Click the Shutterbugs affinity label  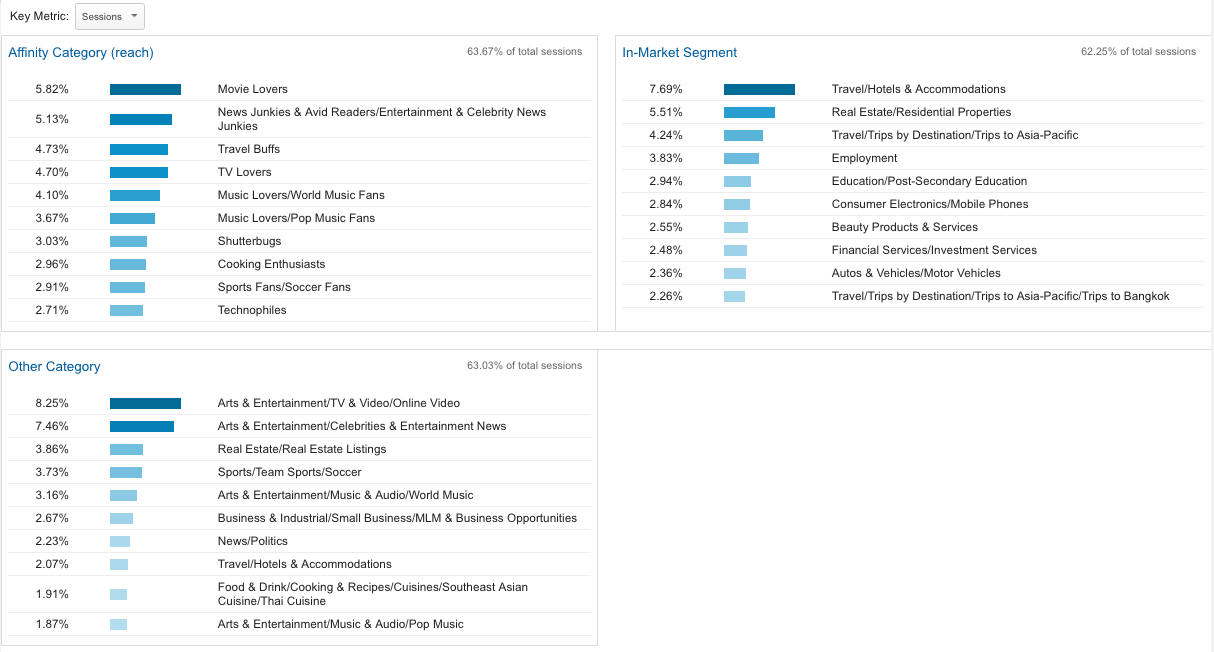click(249, 241)
